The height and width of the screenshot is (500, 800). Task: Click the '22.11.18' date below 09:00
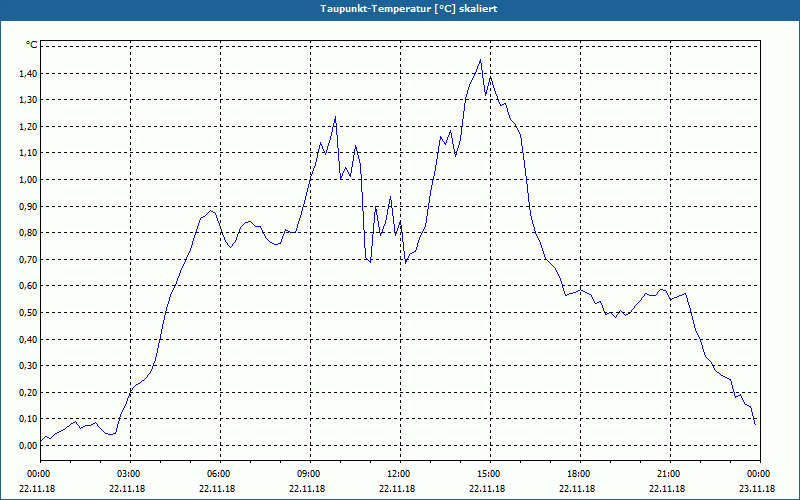[x=308, y=489]
